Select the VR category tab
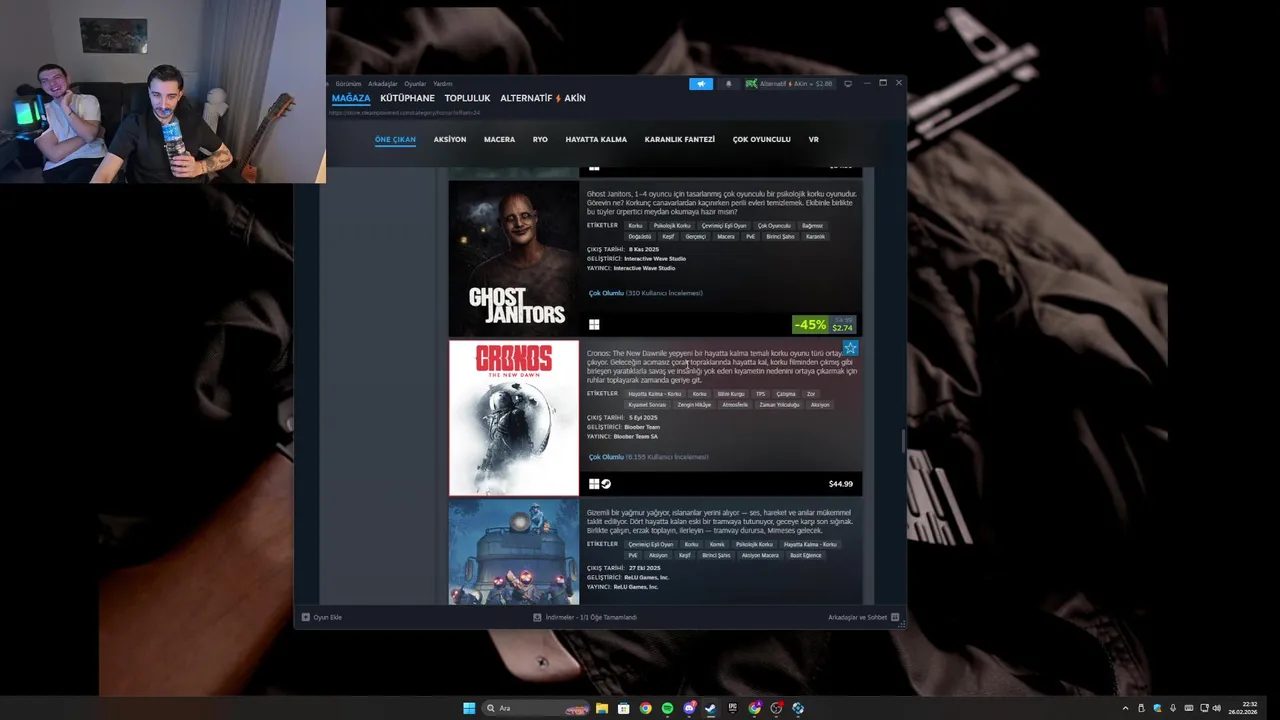Screen dimensions: 1280x720 tap(813, 139)
